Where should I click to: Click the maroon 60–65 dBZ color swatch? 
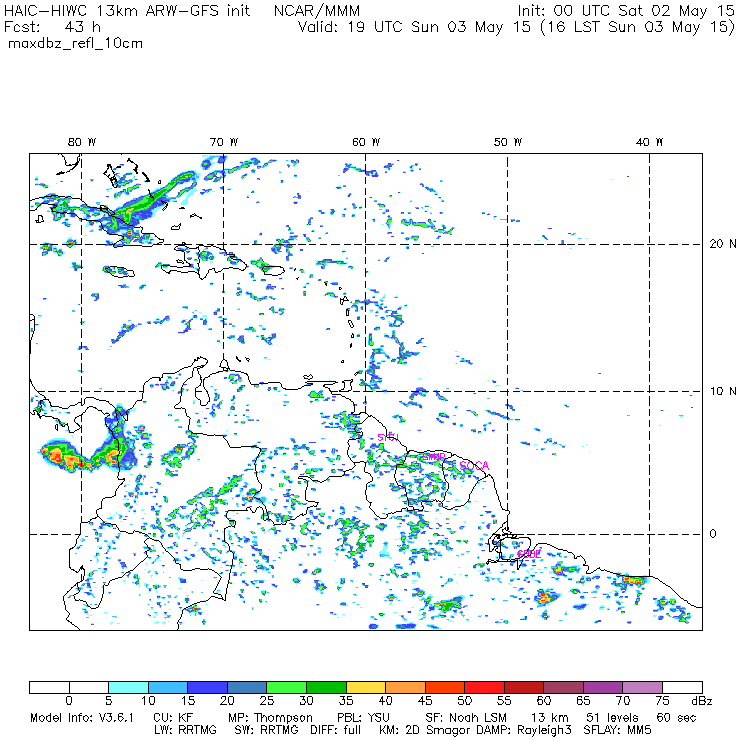563,687
